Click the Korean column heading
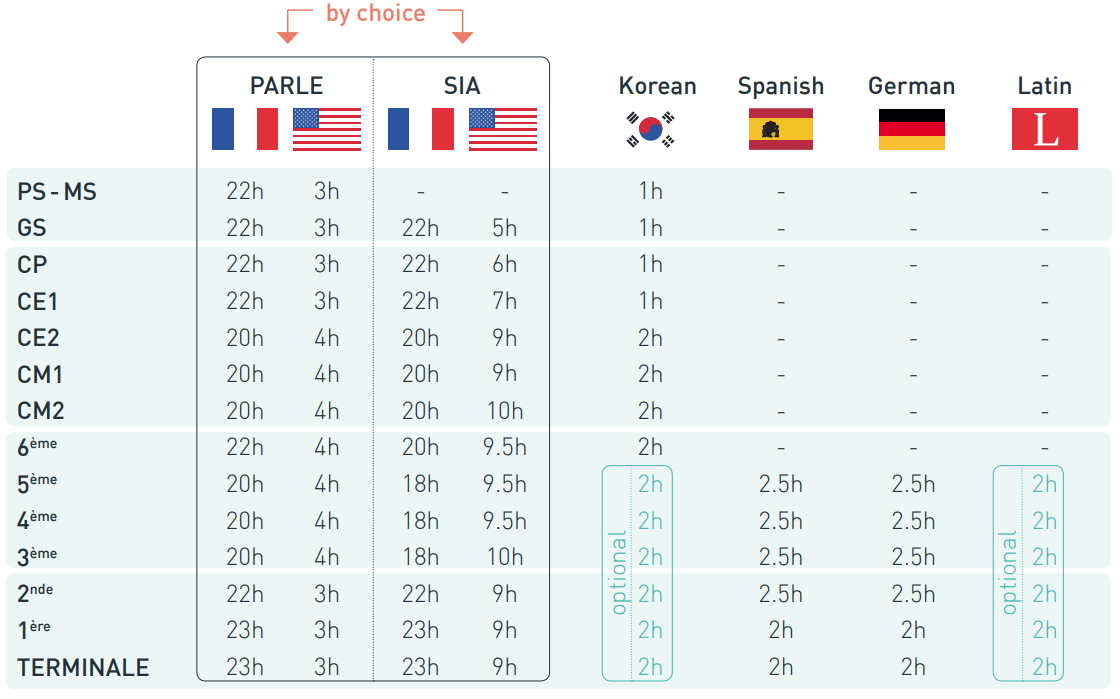This screenshot has width=1120, height=699. [x=657, y=86]
